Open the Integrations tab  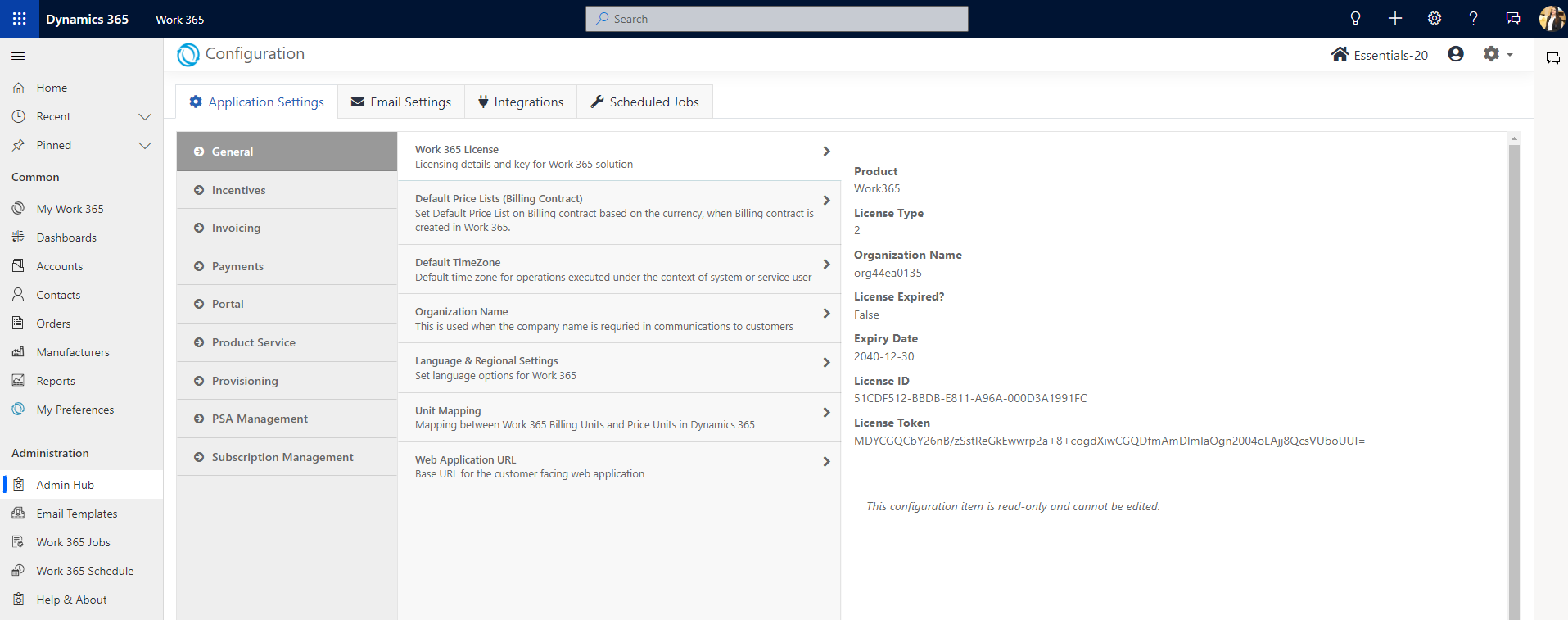click(x=521, y=102)
